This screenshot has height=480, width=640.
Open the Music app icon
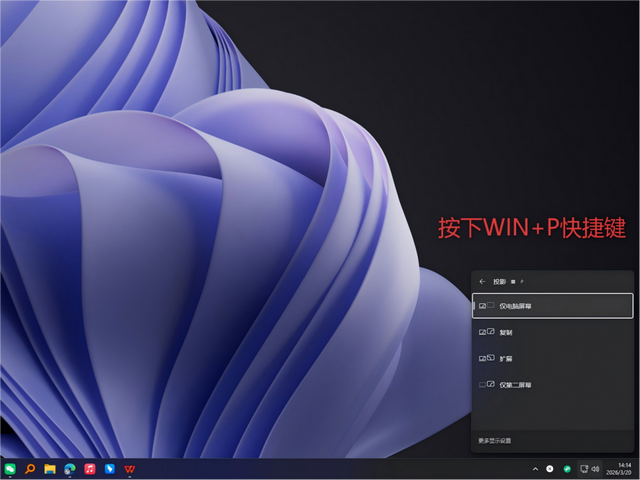(x=90, y=469)
